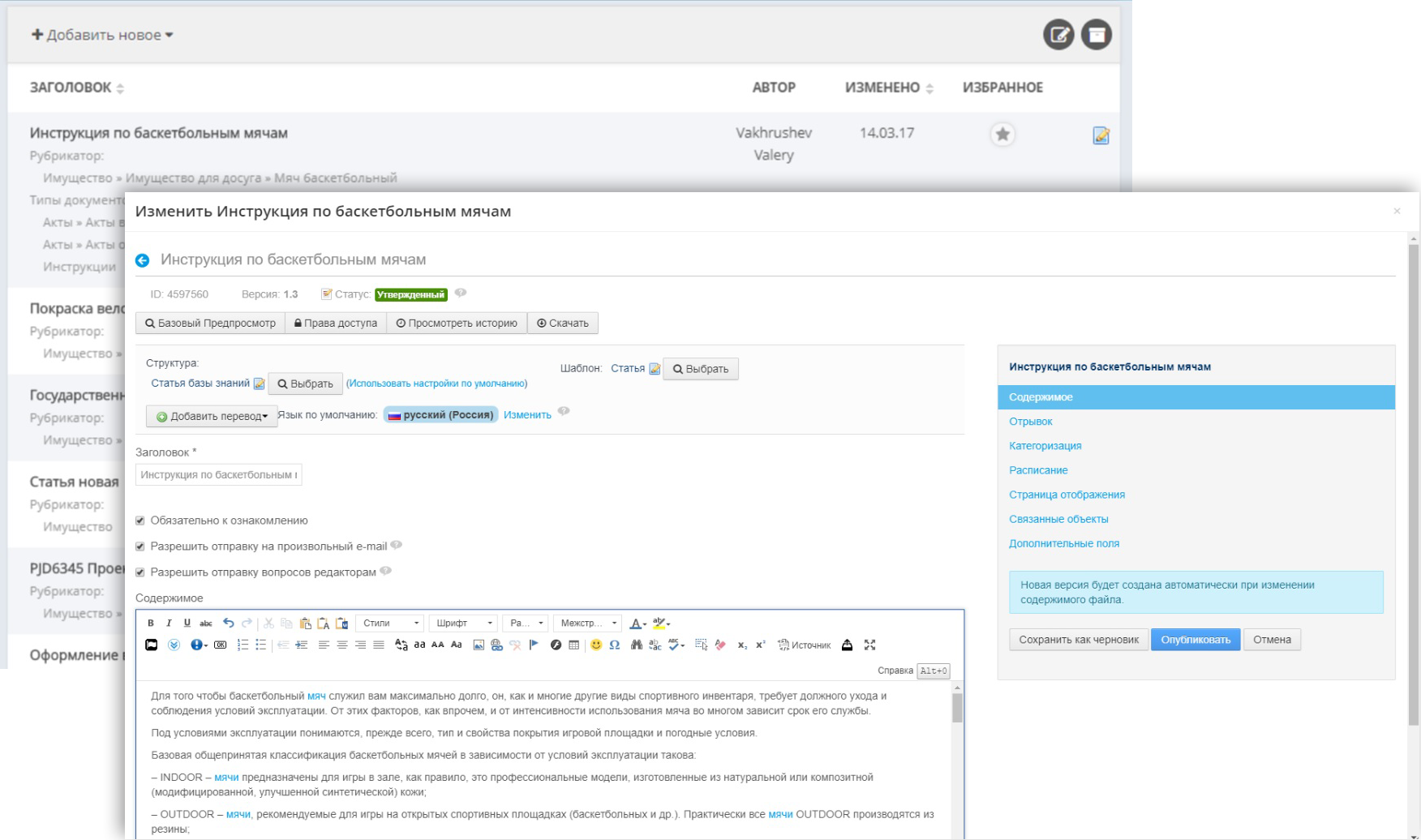Remove formatting with the eraser icon
This screenshot has width=1421, height=840.
pos(719,645)
